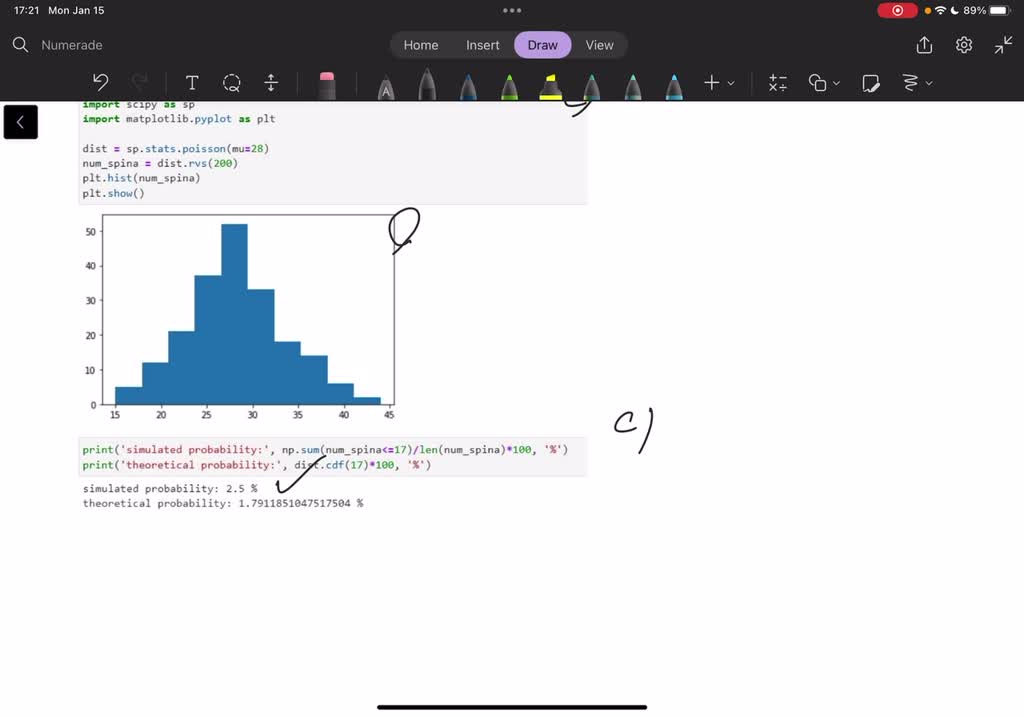Viewport: 1024px width, 716px height.
Task: Exit full screen with the collapse arrows
Action: (1003, 45)
